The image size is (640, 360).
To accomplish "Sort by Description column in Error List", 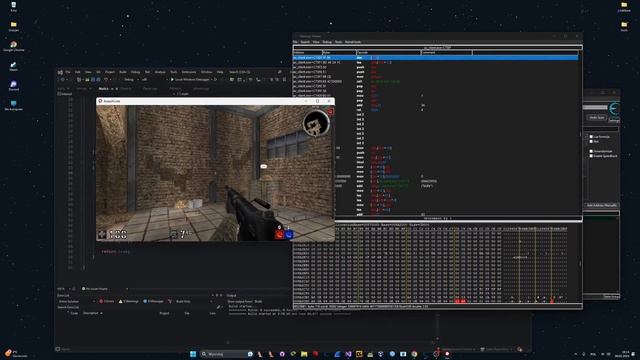I will coord(93,313).
